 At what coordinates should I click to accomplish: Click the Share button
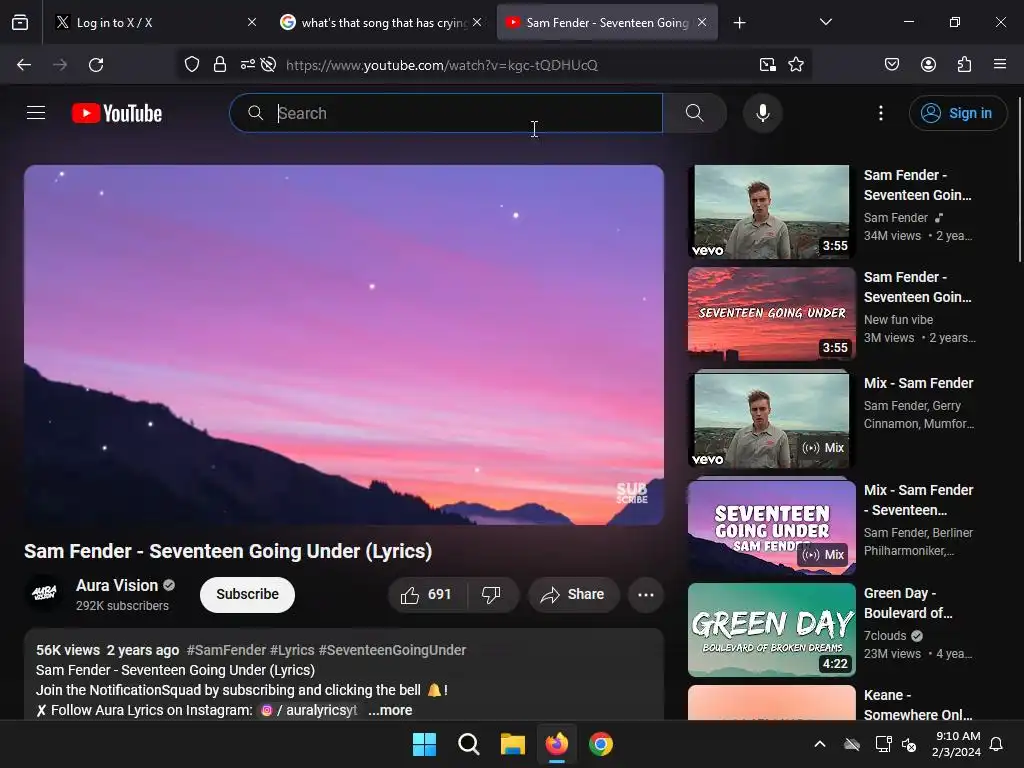pyautogui.click(x=573, y=594)
